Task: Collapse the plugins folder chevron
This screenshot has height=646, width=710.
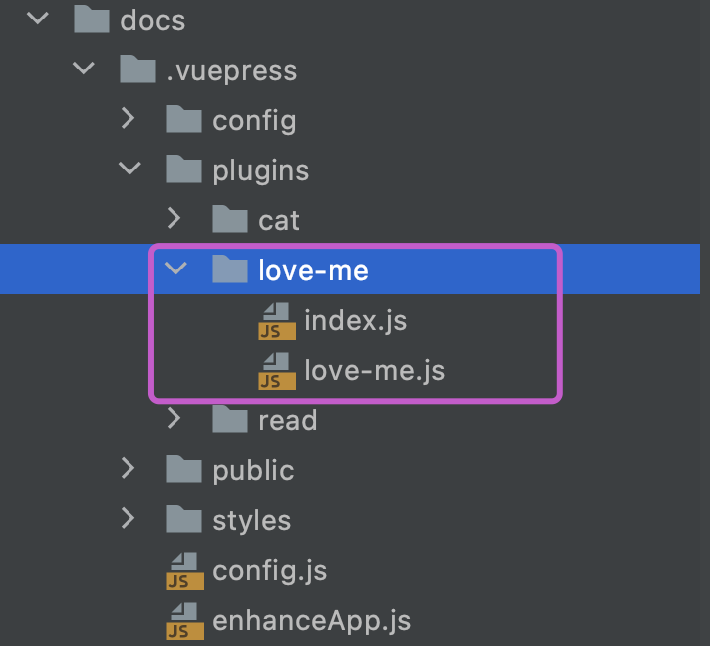Action: point(130,170)
